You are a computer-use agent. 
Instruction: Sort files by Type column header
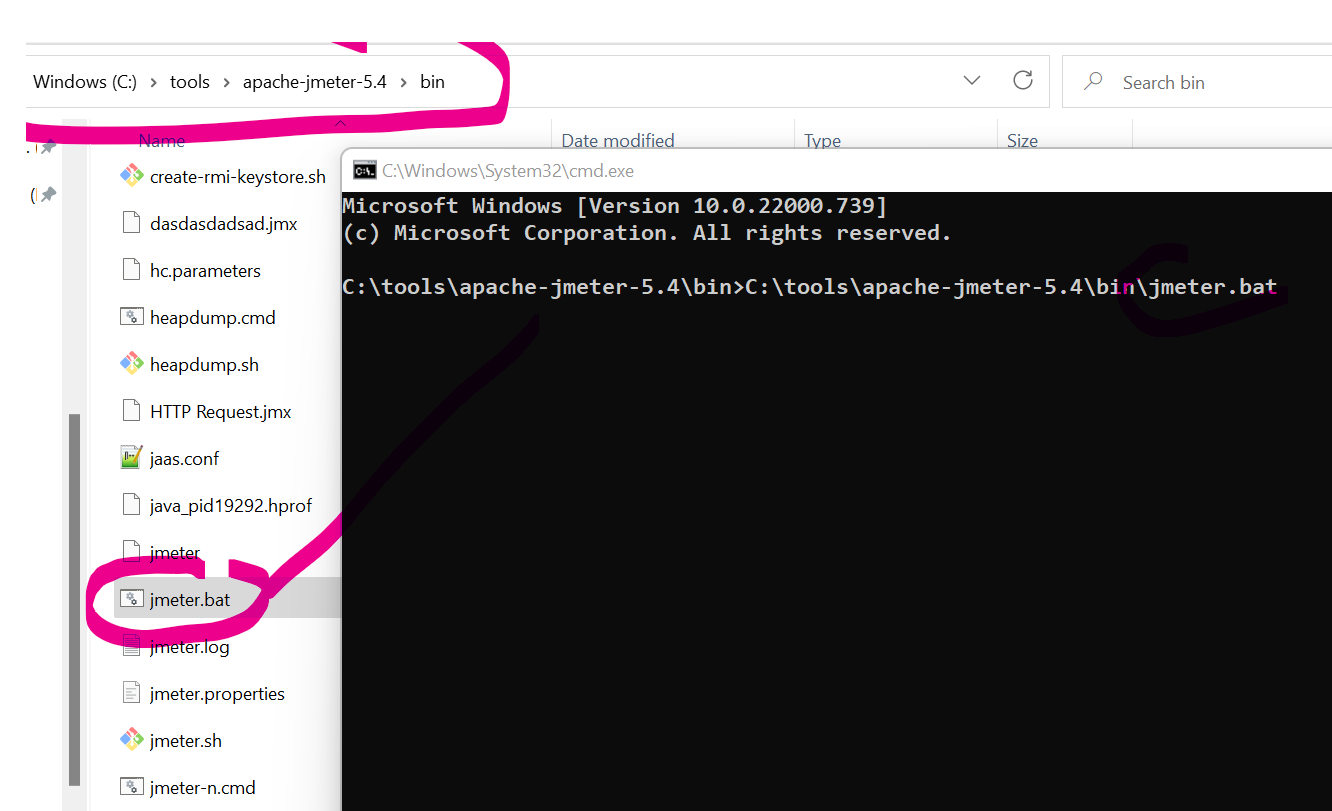click(x=822, y=141)
